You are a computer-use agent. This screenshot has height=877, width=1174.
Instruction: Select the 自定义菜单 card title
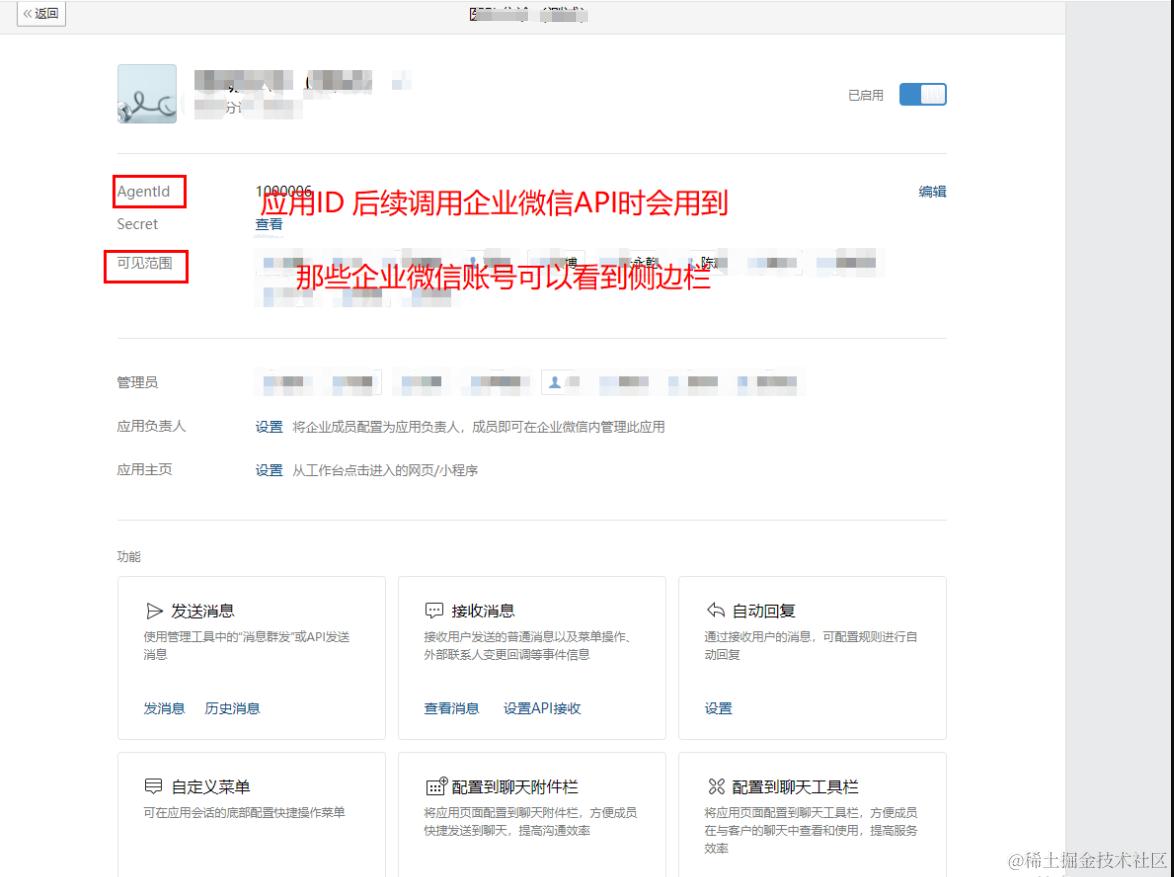coord(210,787)
